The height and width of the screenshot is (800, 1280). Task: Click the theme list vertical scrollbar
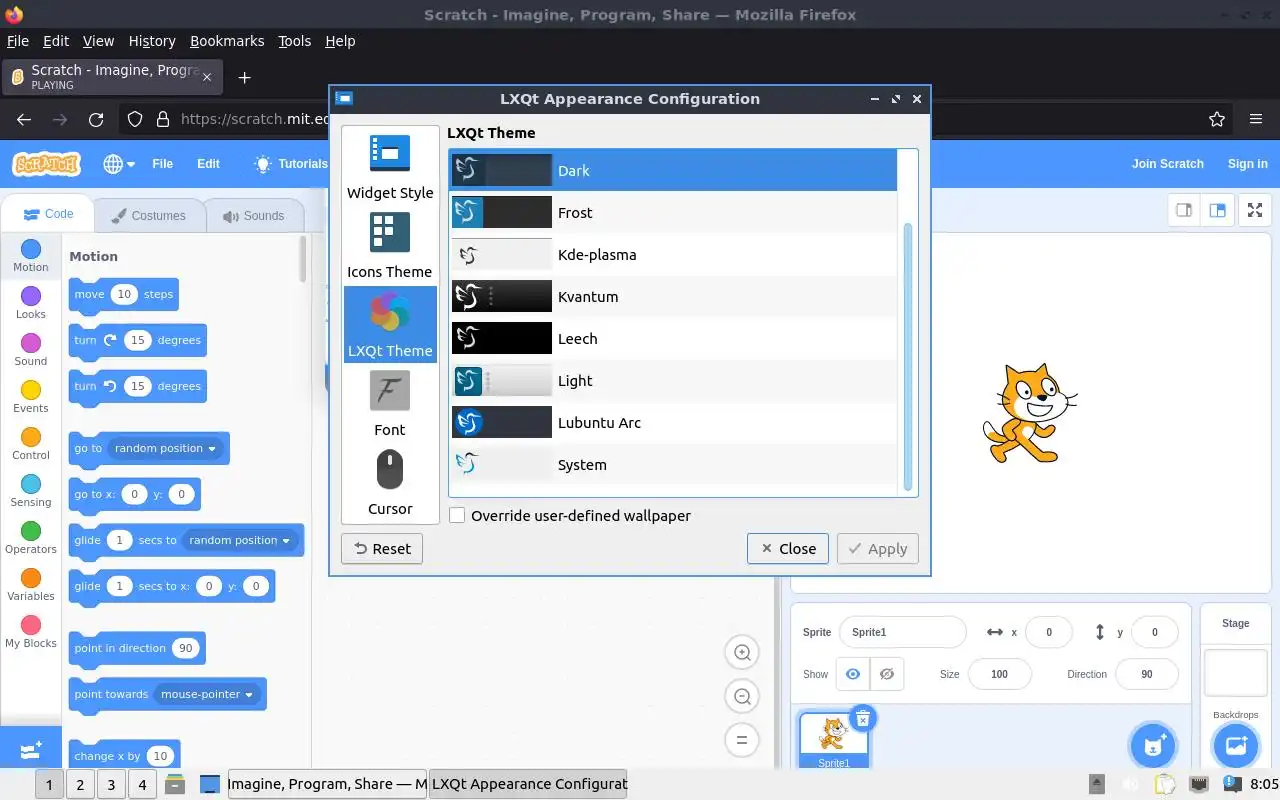tap(908, 356)
